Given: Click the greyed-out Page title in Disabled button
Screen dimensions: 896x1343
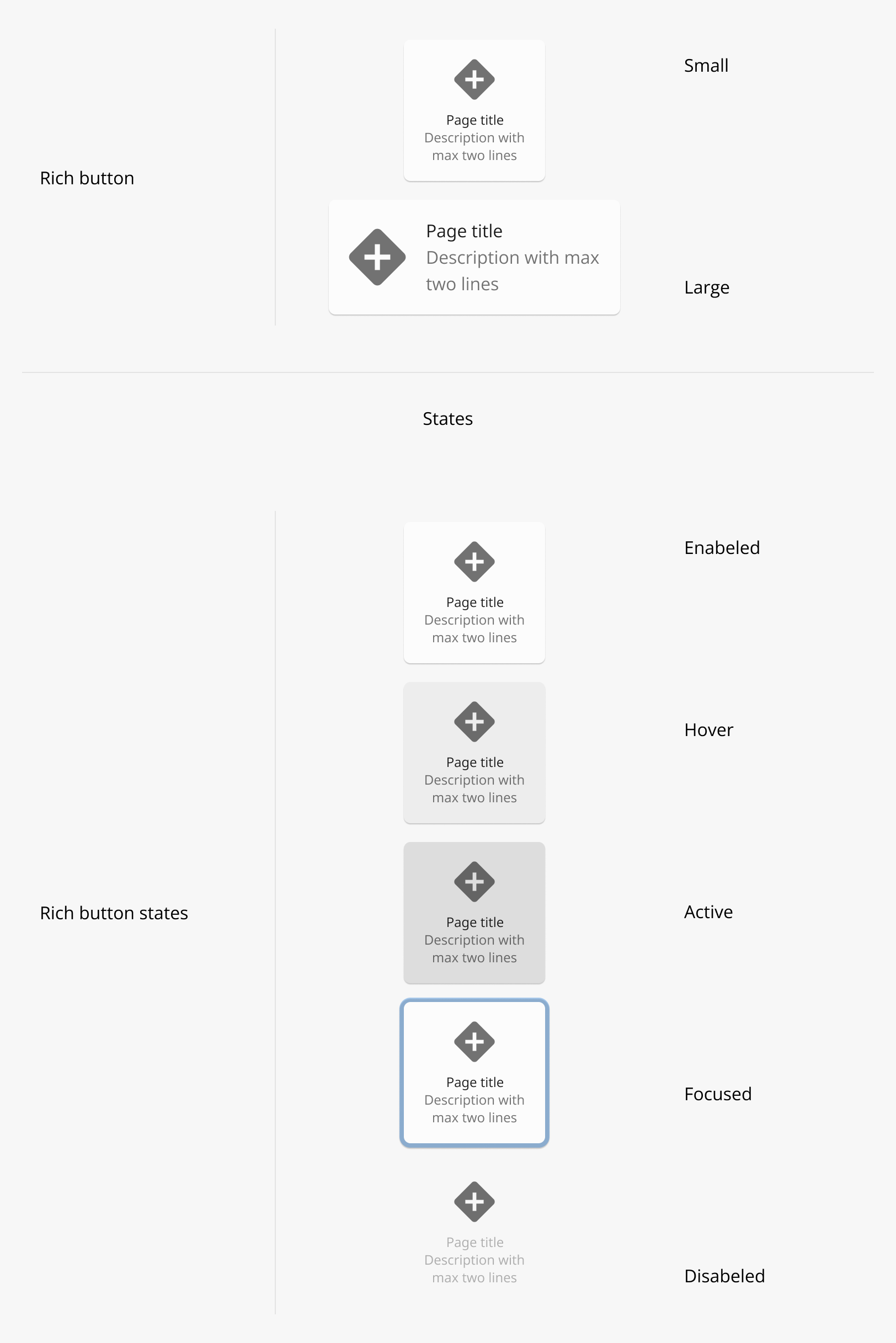Looking at the screenshot, I should click(x=475, y=1243).
